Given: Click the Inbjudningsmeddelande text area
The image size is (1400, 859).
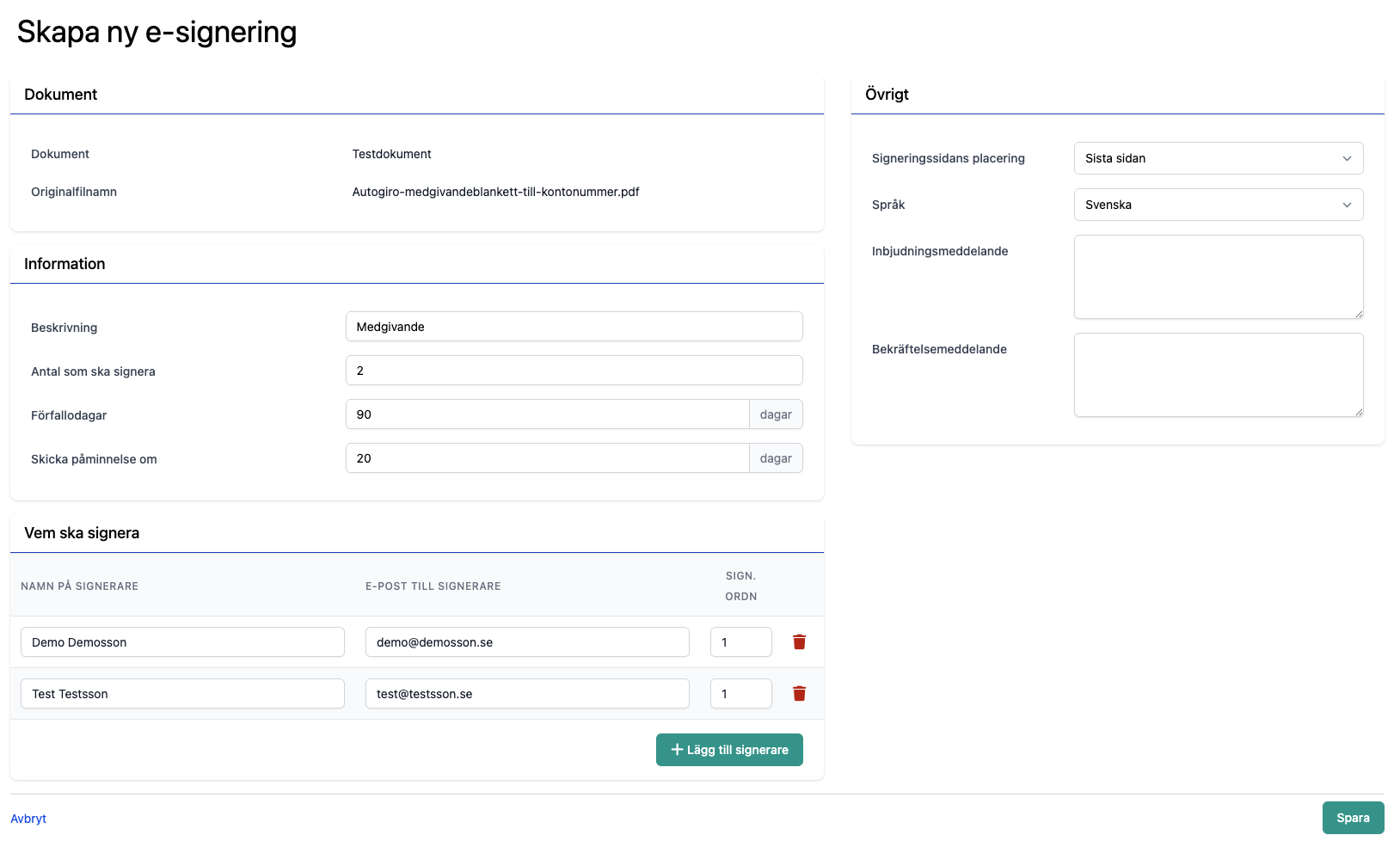Looking at the screenshot, I should tap(1218, 277).
